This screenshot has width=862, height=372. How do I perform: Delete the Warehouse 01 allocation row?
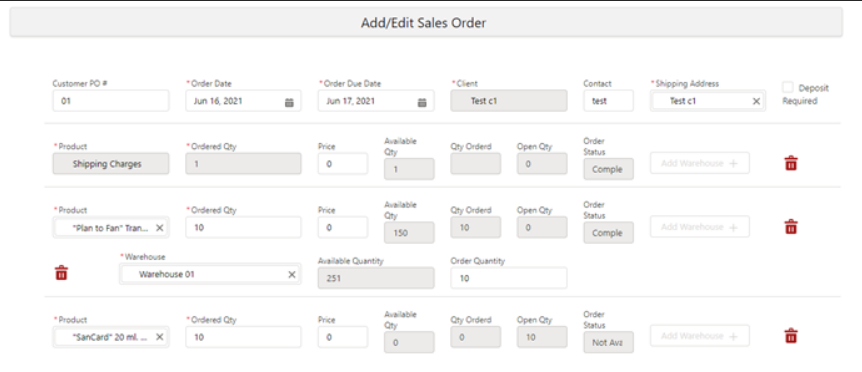(62, 273)
